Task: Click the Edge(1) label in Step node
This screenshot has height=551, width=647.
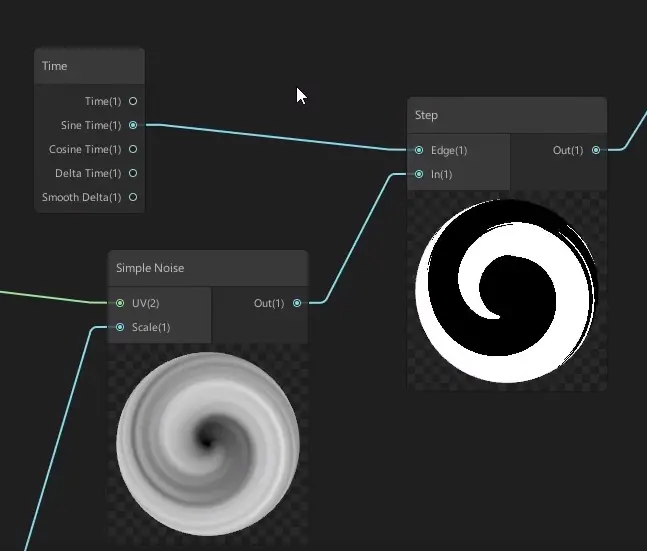Action: [x=449, y=150]
